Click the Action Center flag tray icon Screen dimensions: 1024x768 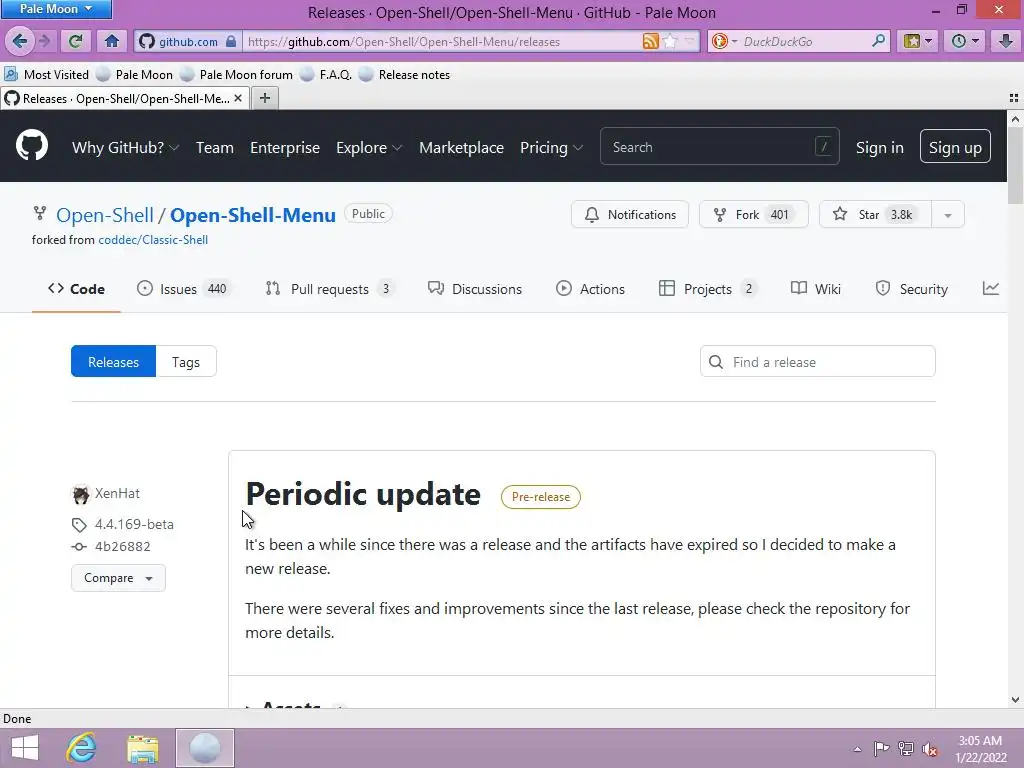pyautogui.click(x=881, y=749)
